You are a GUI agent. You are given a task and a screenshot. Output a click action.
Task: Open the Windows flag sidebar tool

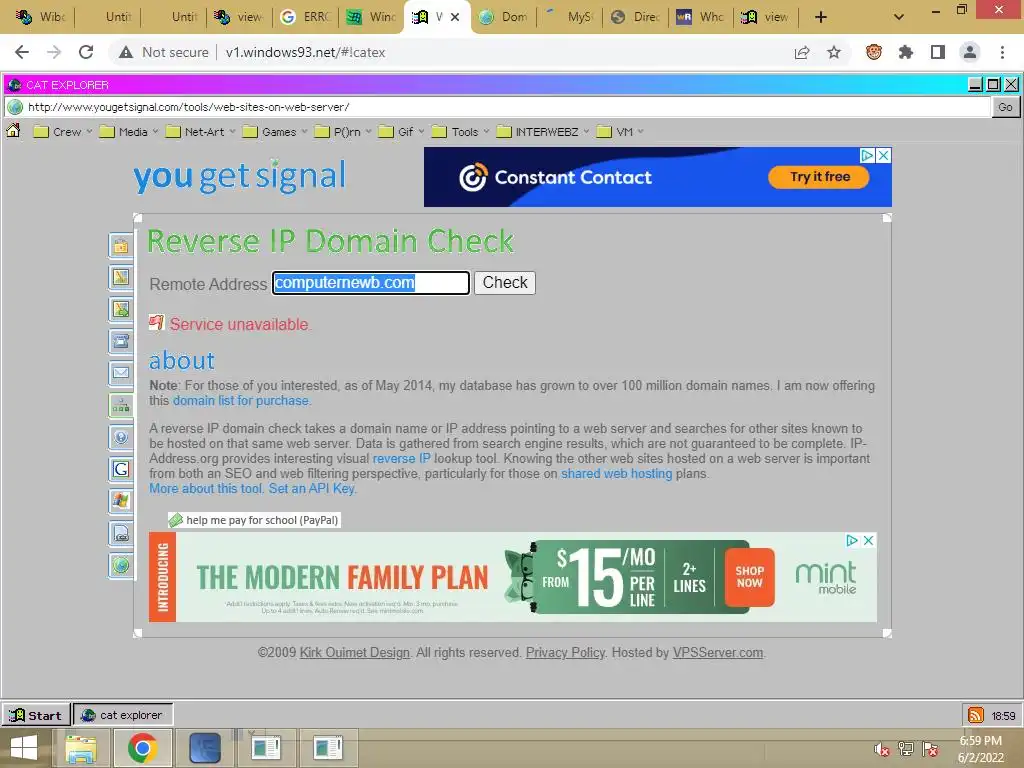[x=121, y=501]
